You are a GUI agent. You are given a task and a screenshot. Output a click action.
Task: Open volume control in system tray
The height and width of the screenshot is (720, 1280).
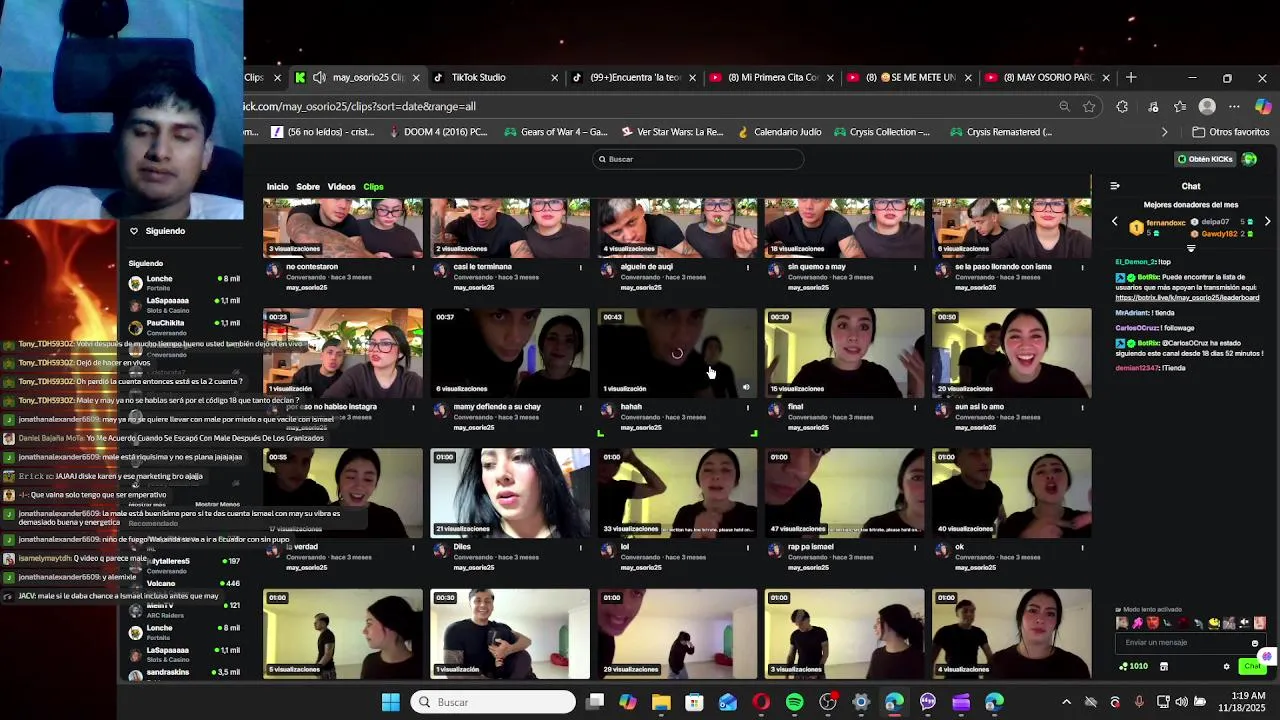(1182, 702)
